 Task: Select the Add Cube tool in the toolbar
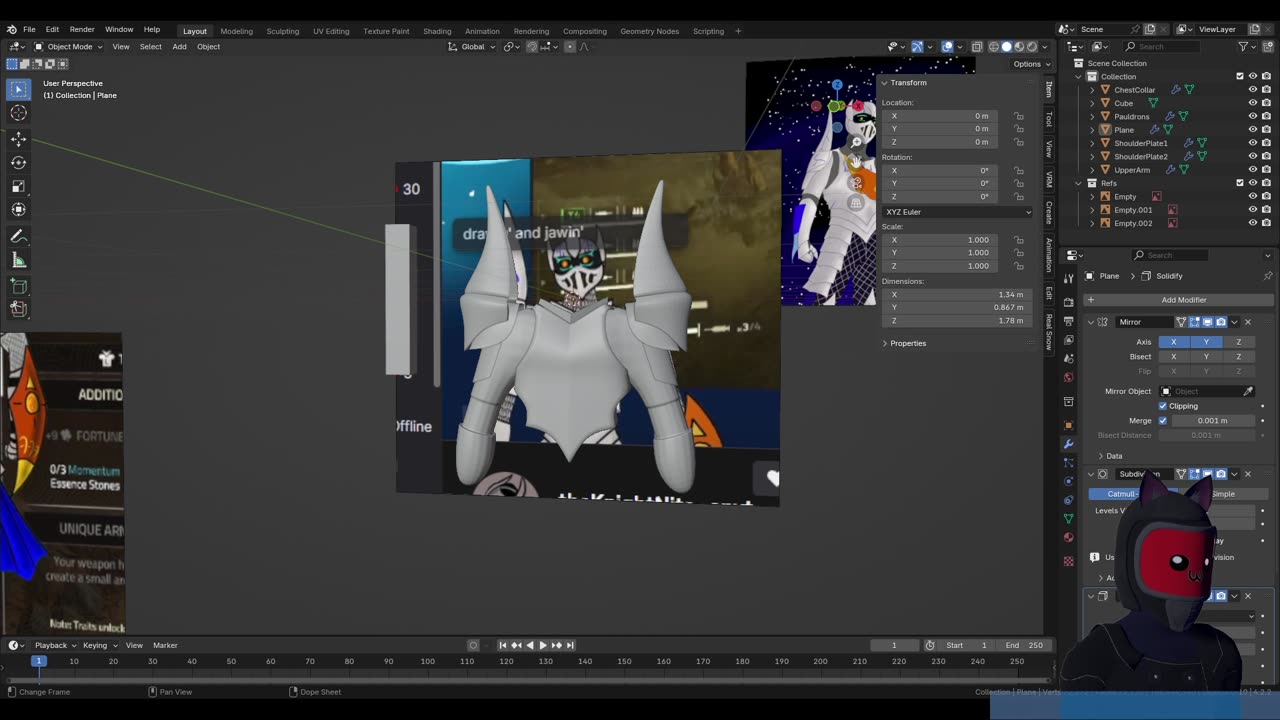pos(19,286)
